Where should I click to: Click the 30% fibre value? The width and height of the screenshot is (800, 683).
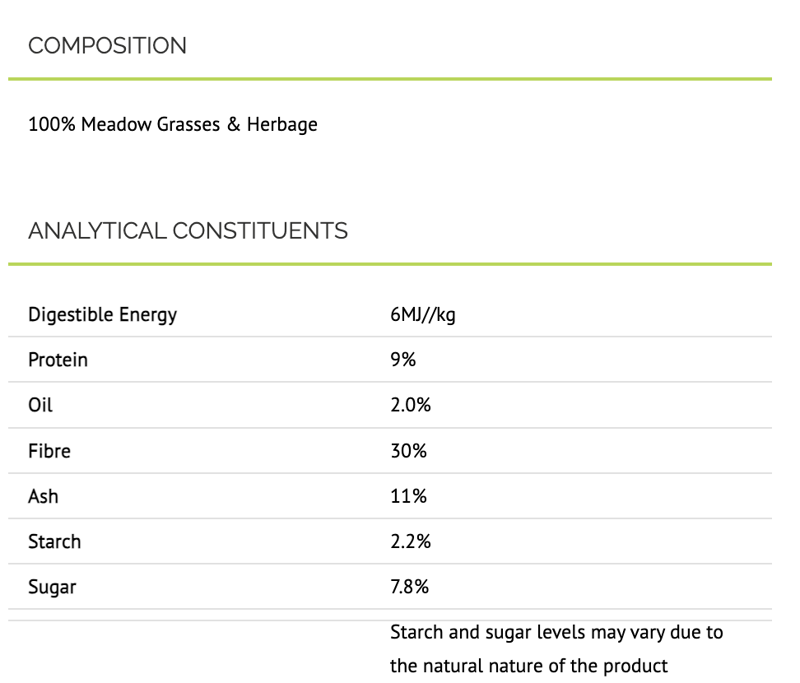pyautogui.click(x=408, y=451)
